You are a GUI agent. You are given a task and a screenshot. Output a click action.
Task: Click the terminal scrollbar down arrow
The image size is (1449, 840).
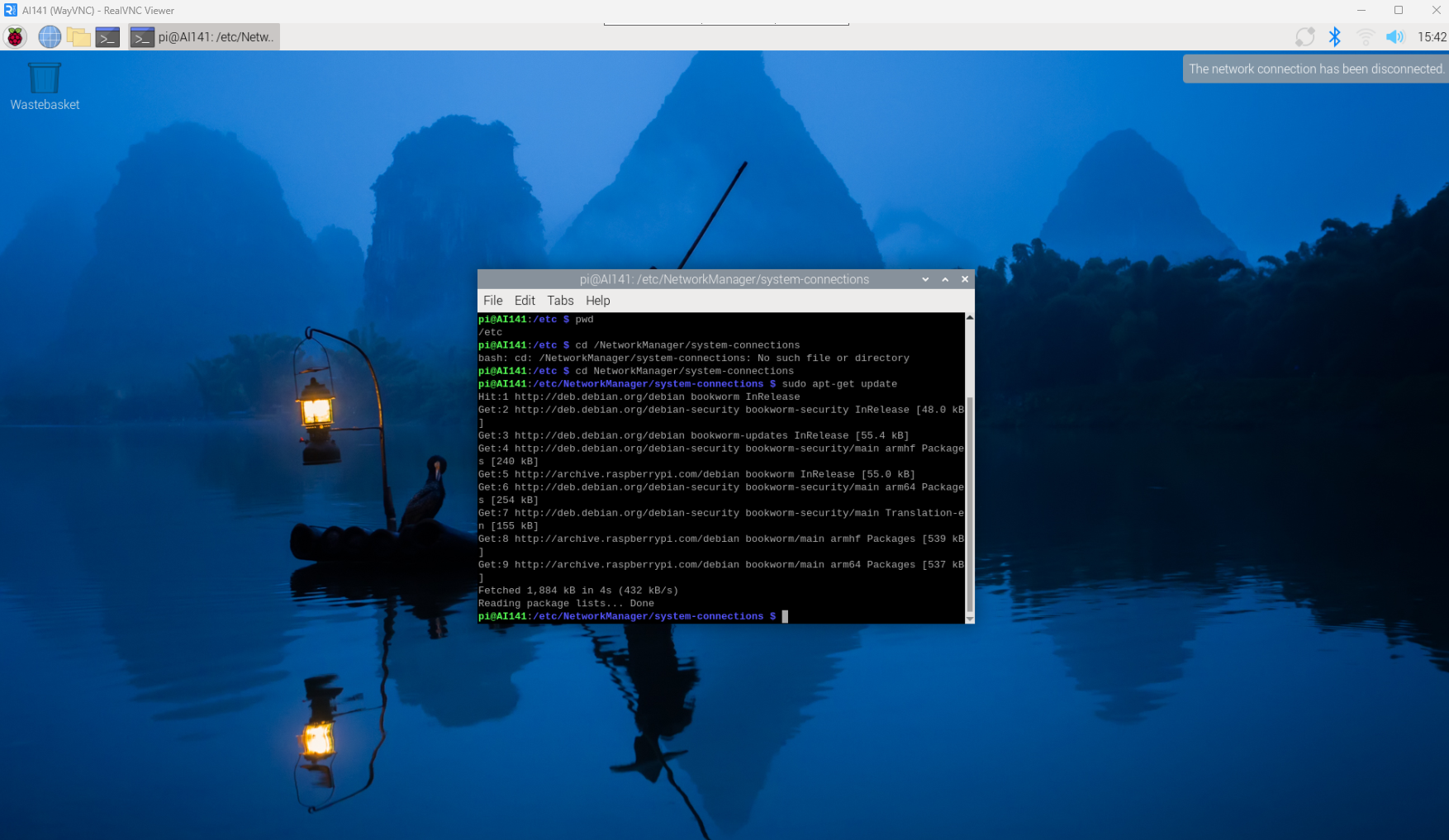(x=970, y=619)
